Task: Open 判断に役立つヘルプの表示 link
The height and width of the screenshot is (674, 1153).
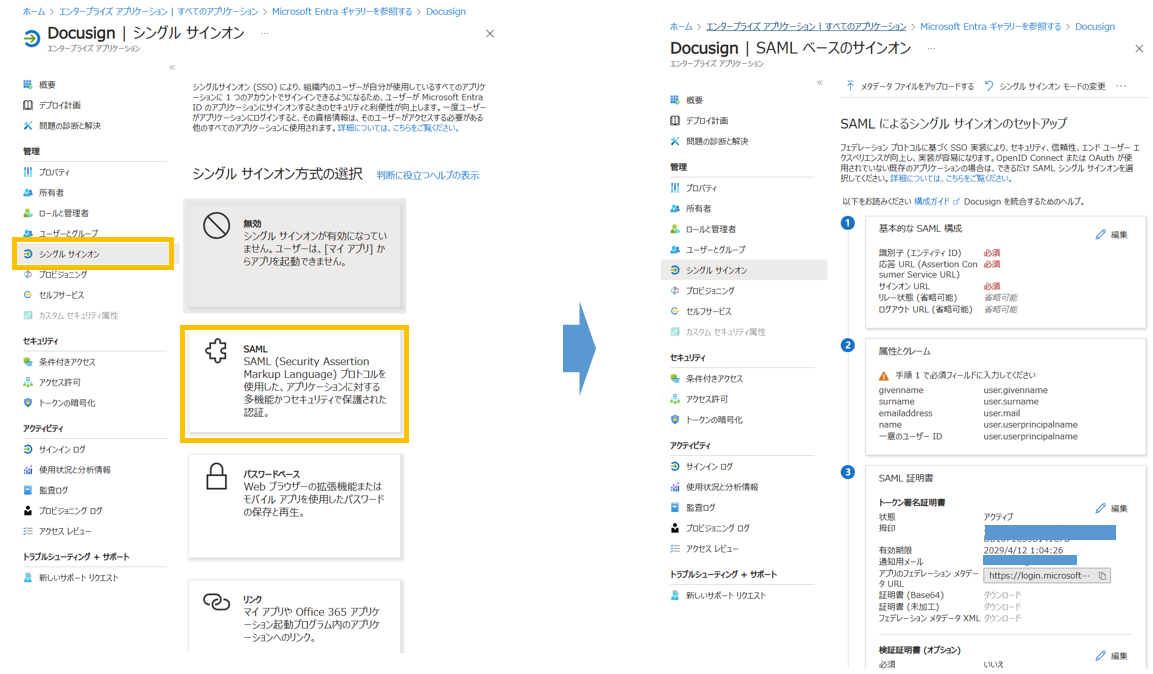Action: pos(427,175)
